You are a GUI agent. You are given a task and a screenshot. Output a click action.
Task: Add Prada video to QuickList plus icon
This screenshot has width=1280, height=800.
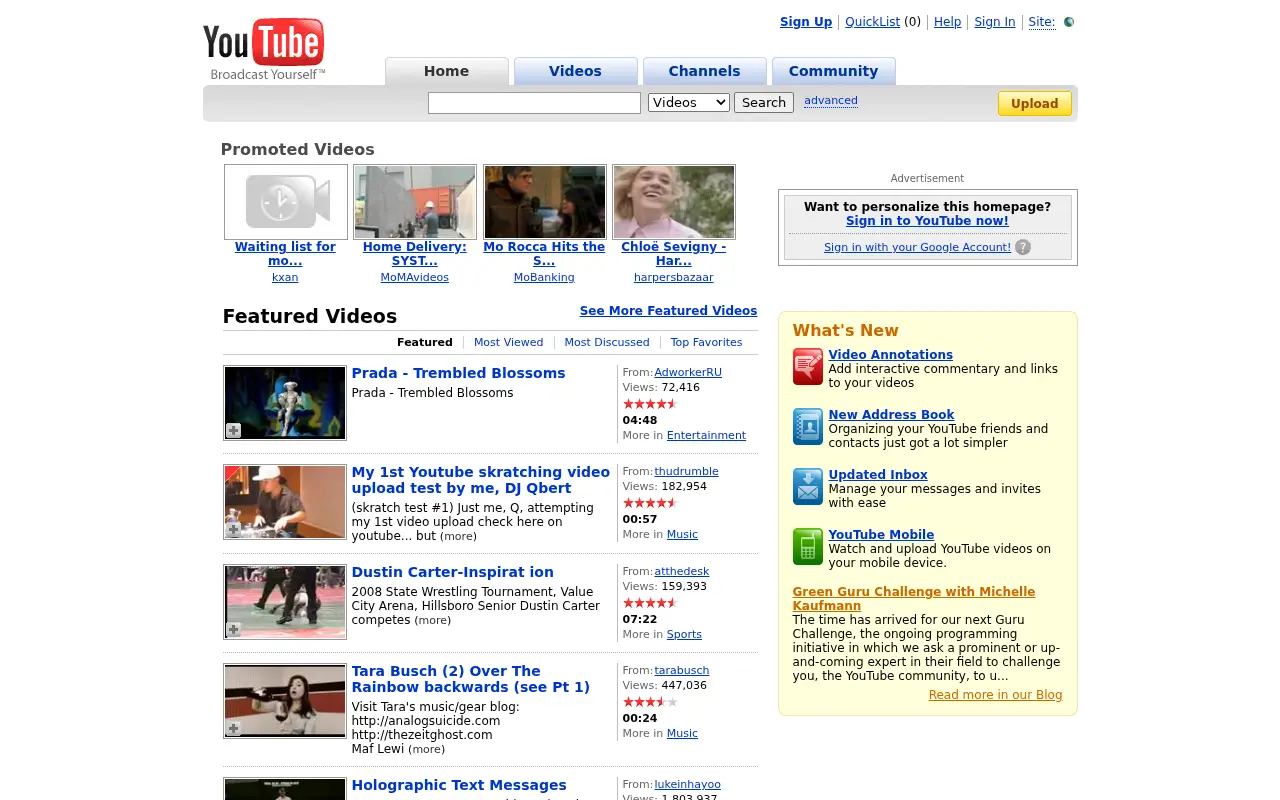[233, 430]
